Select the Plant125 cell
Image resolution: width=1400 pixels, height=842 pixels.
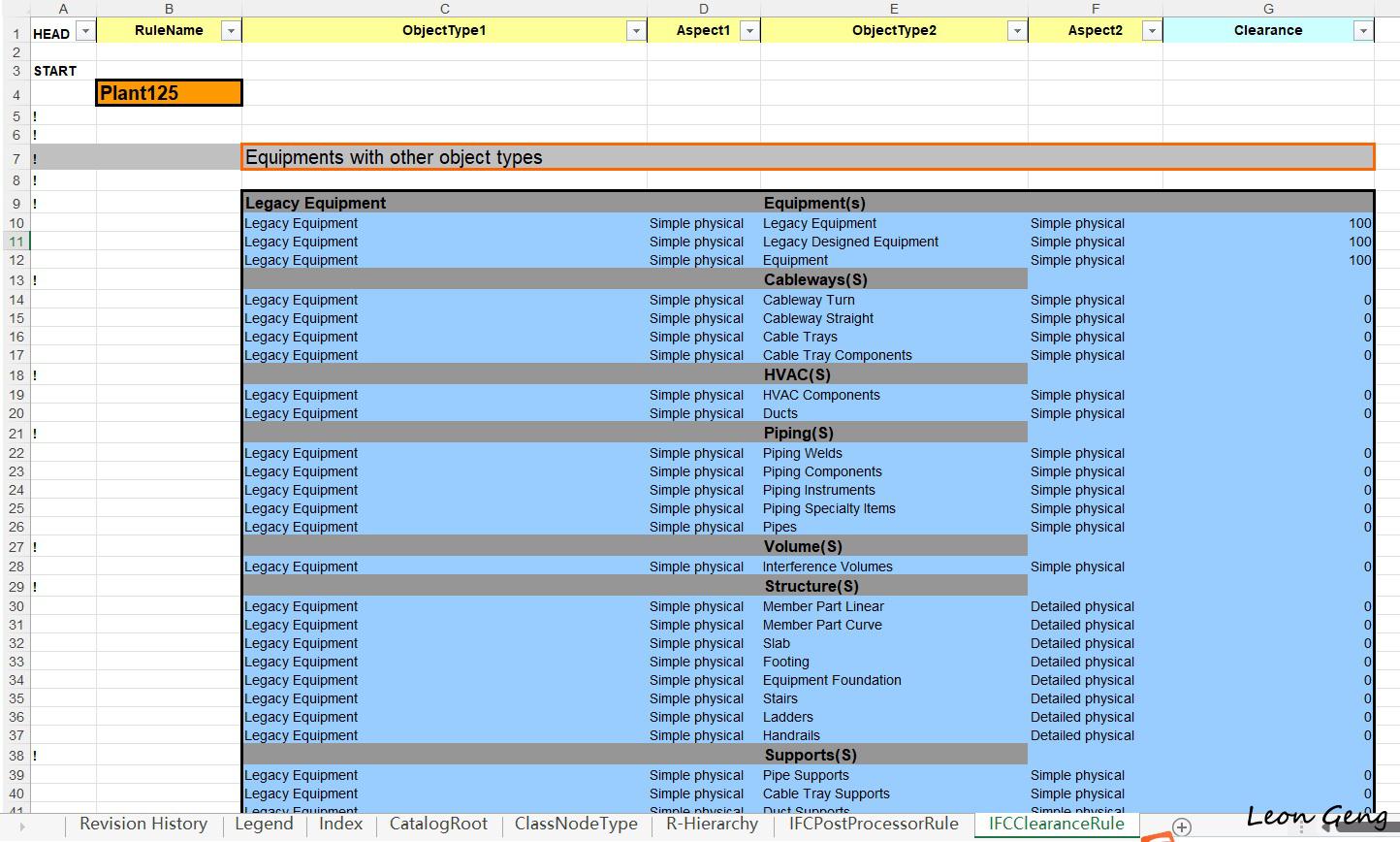click(169, 93)
